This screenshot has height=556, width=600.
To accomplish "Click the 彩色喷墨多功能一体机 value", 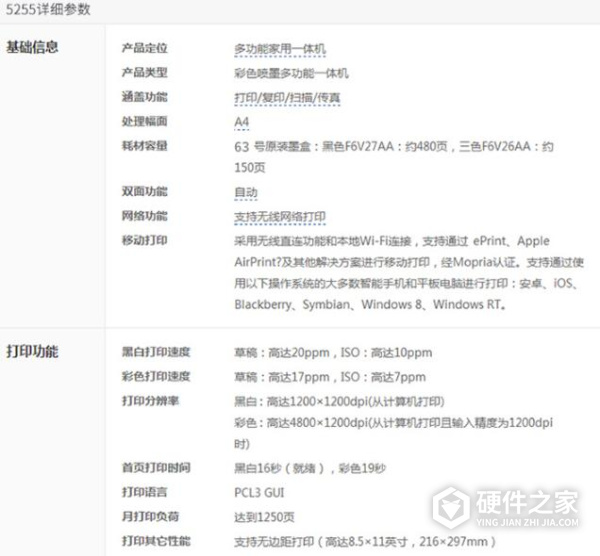I will coord(291,73).
